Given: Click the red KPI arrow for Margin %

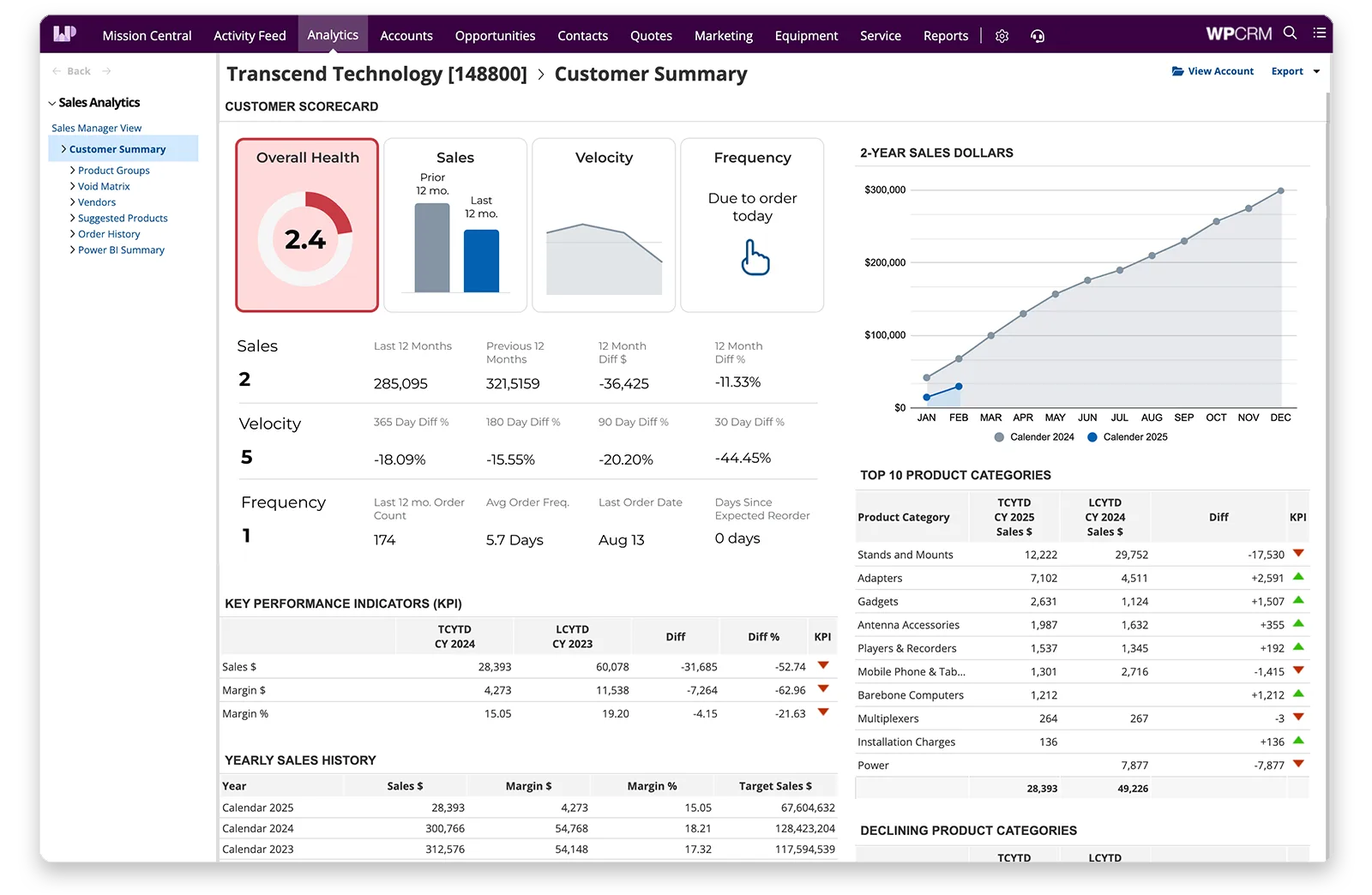Looking at the screenshot, I should (823, 712).
